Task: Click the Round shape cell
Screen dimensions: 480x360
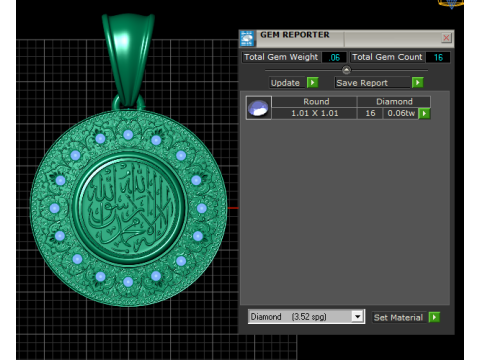Action: pos(316,102)
